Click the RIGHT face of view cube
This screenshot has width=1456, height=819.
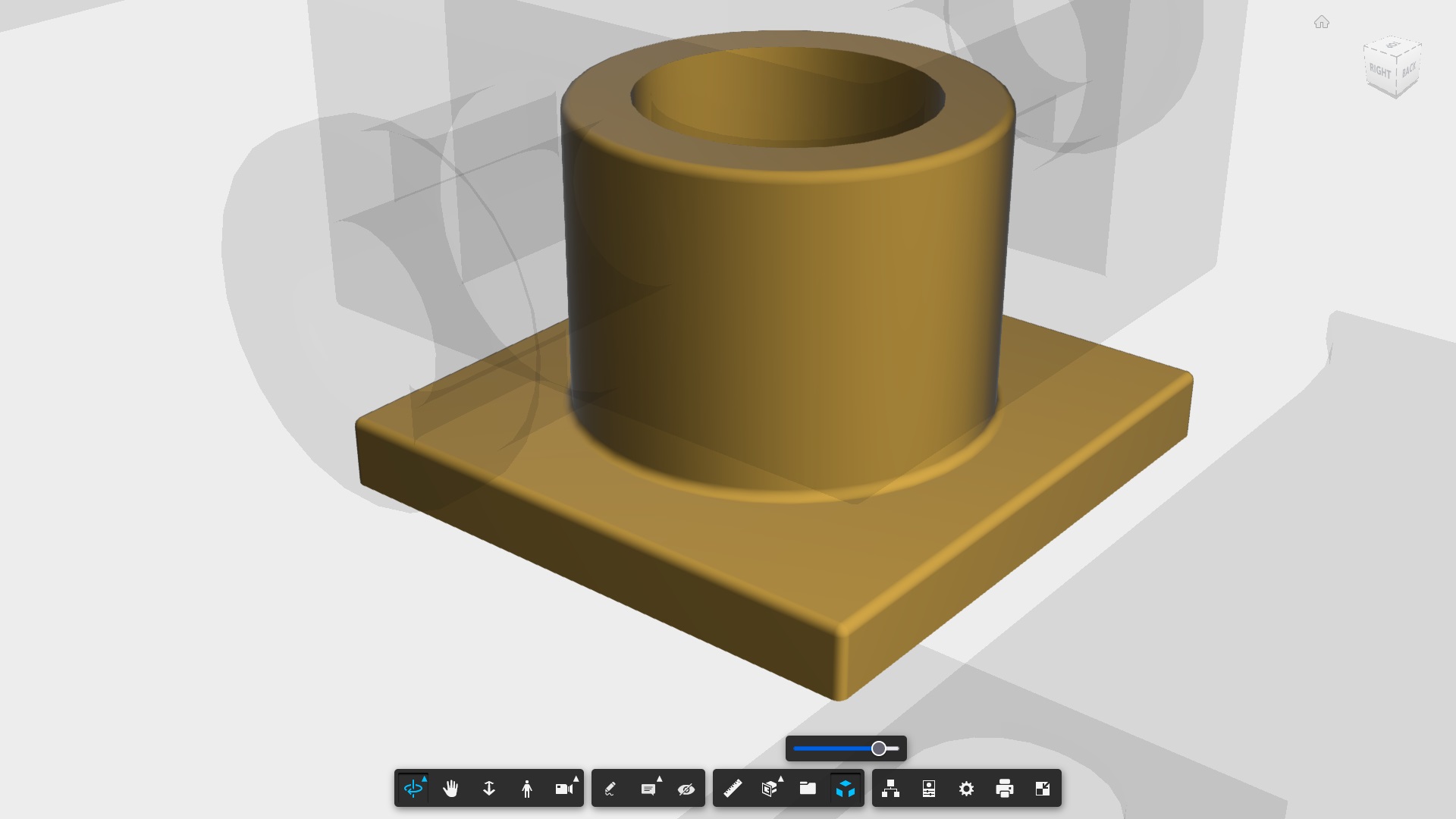(1379, 72)
